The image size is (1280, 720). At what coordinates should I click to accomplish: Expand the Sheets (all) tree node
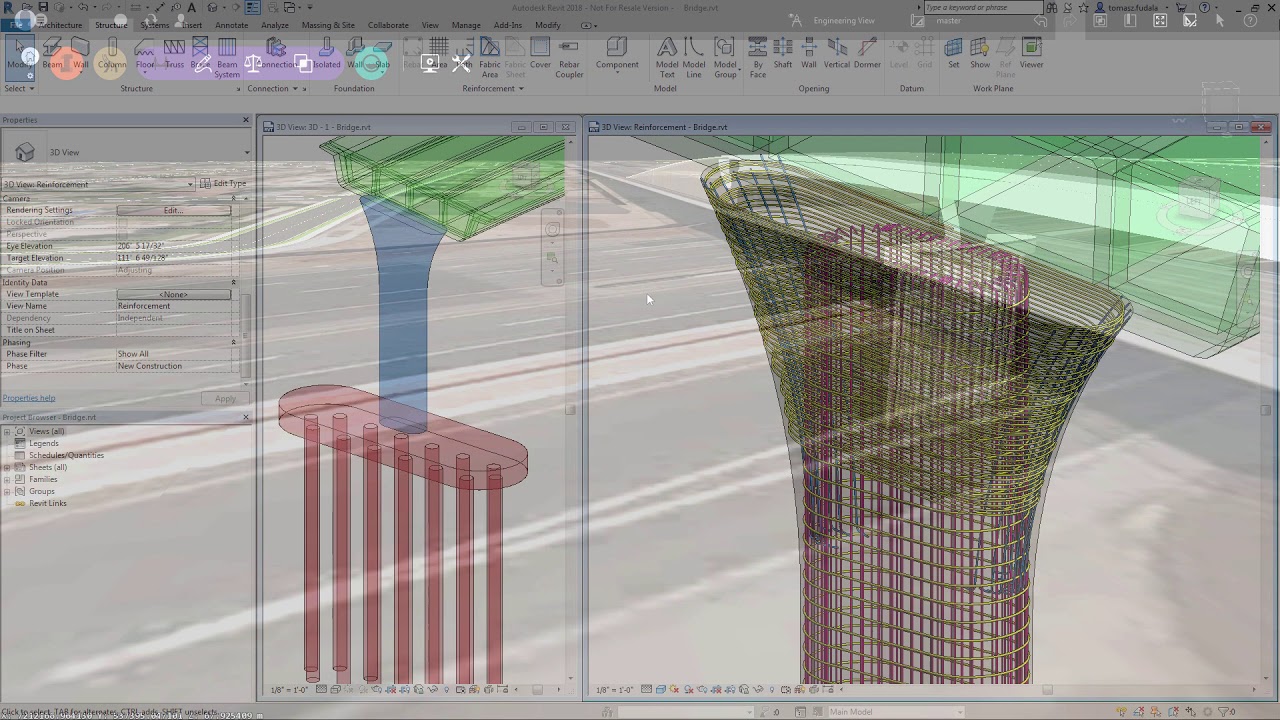(7, 467)
